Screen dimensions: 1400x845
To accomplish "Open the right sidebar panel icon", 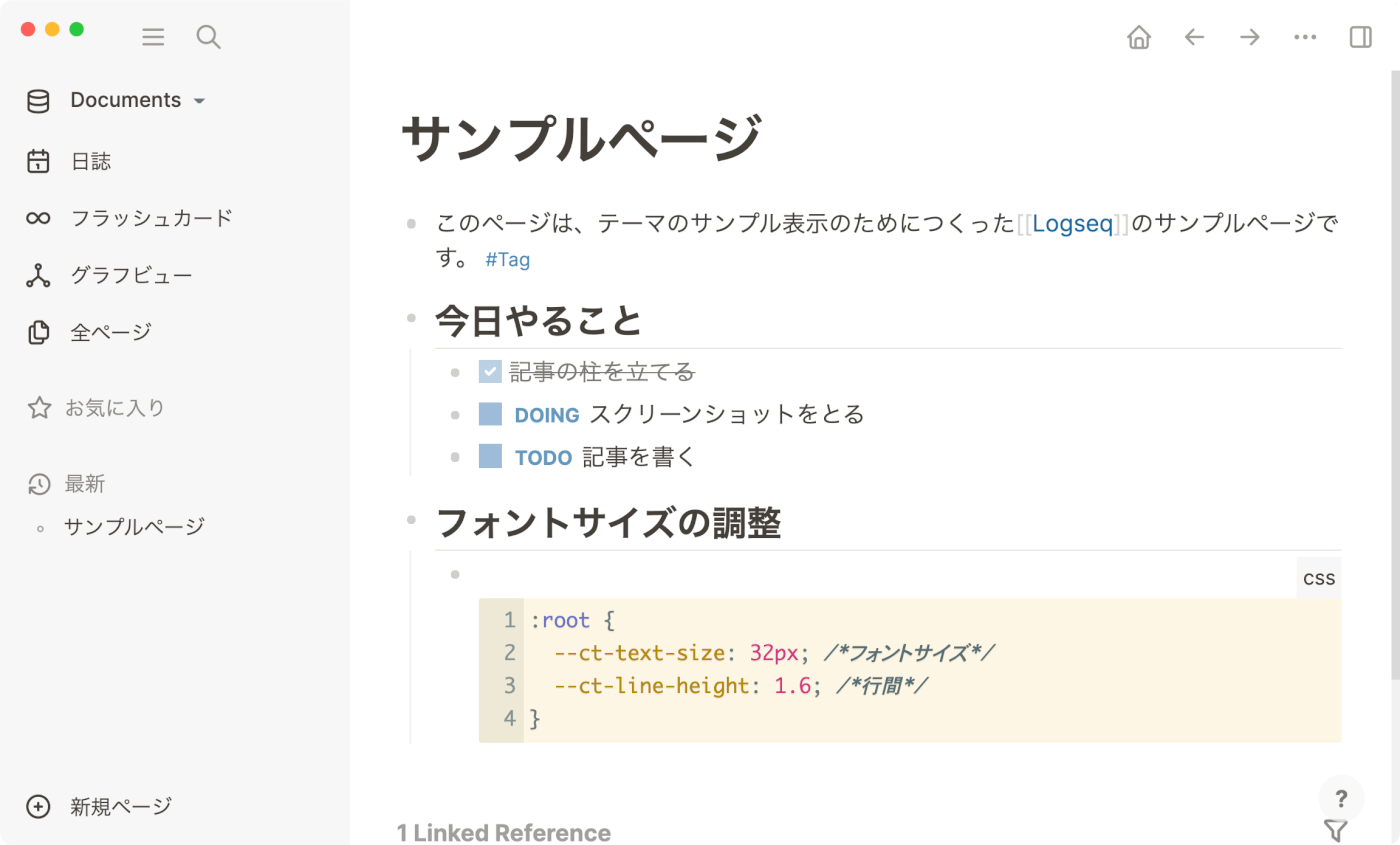I will [x=1360, y=37].
